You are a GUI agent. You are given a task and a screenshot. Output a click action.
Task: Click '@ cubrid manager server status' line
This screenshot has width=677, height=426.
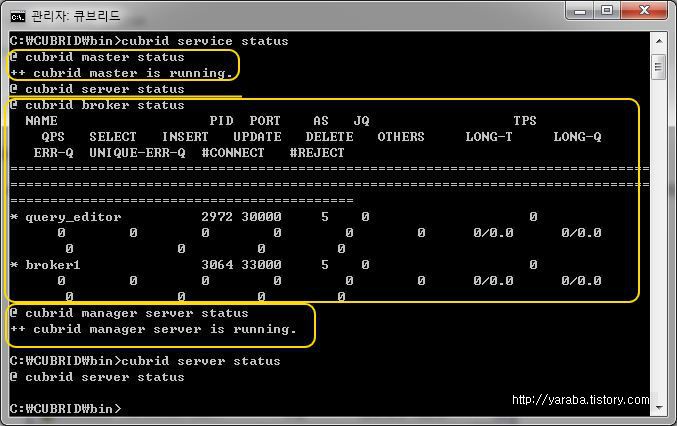pos(130,313)
